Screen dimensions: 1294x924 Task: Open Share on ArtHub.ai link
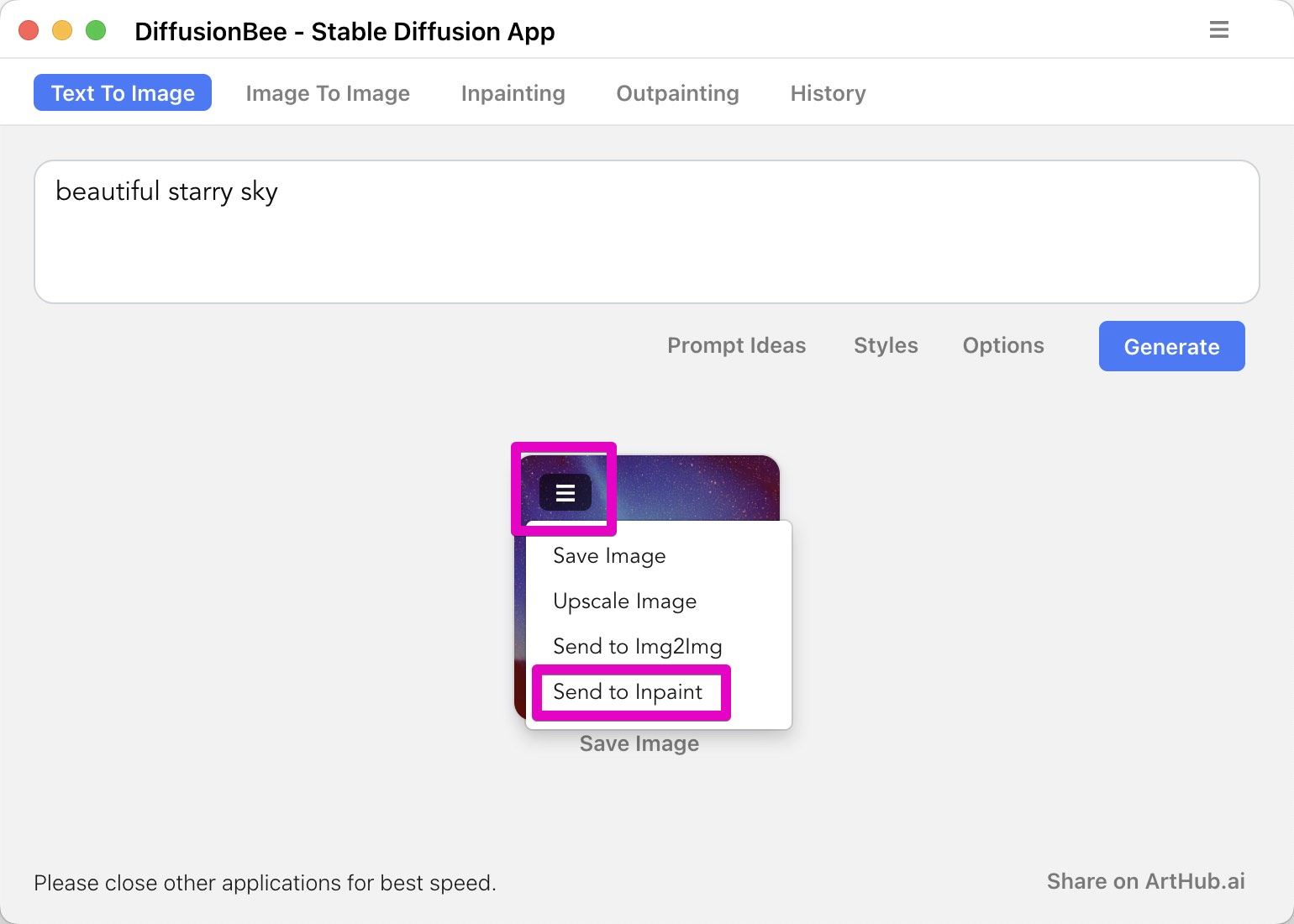pyautogui.click(x=1145, y=881)
